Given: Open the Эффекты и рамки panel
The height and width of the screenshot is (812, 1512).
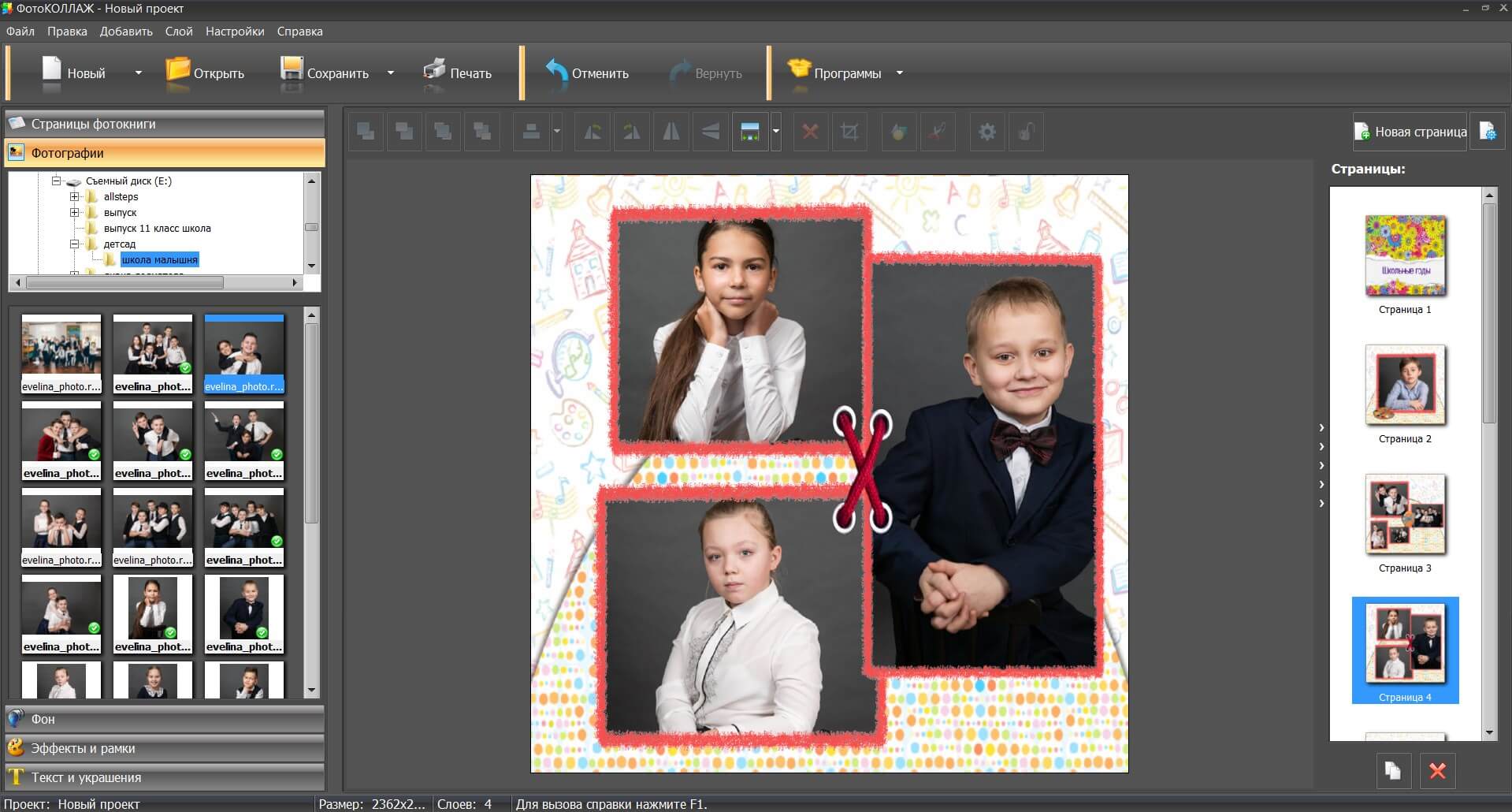Looking at the screenshot, I should coord(165,748).
